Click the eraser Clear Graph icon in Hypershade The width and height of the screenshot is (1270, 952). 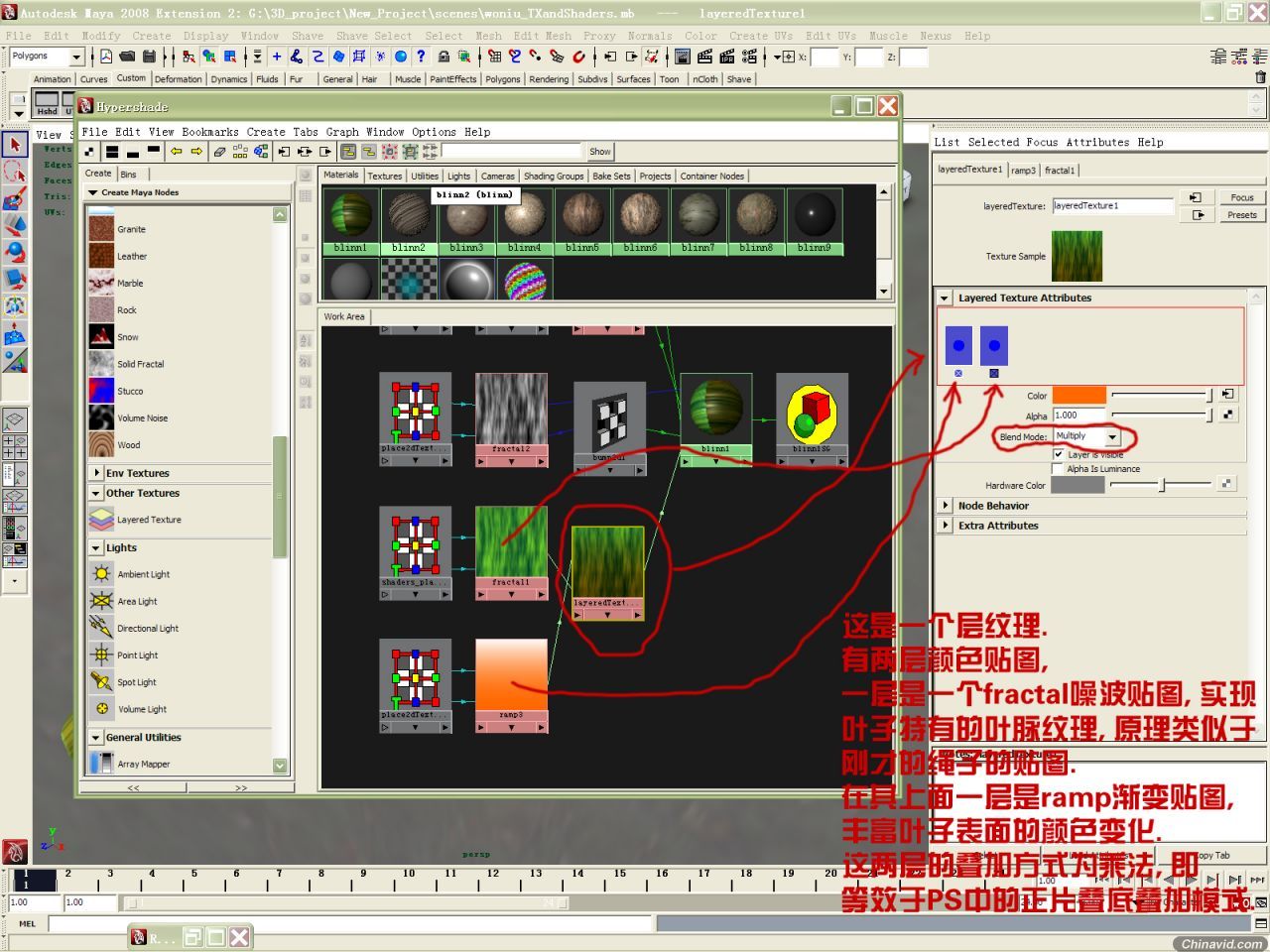pos(219,152)
